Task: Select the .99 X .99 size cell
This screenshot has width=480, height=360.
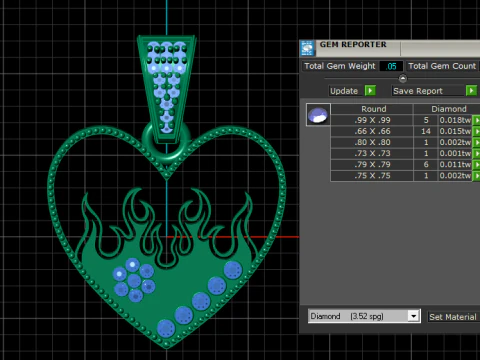Action: (372, 120)
